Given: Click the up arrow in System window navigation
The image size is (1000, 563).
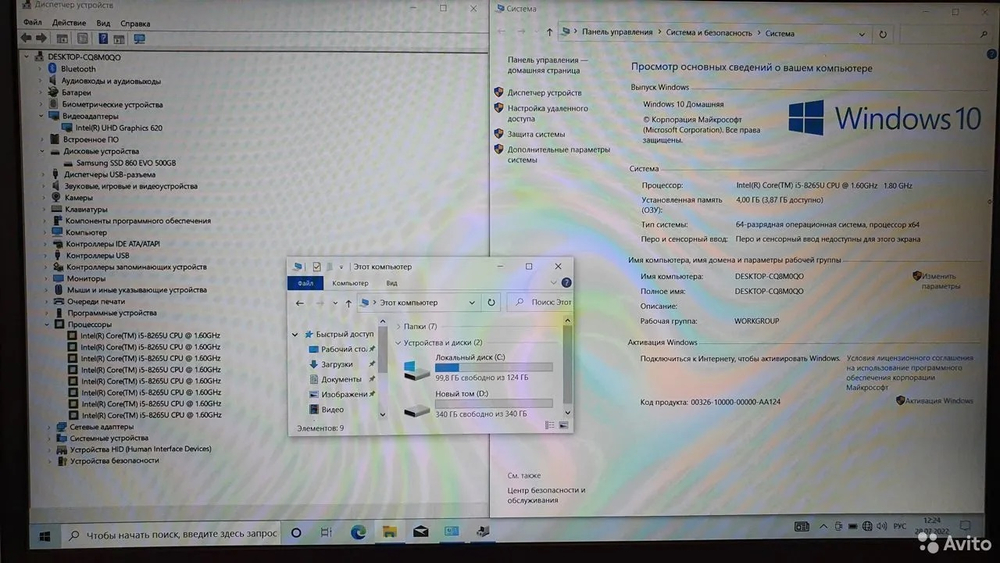Looking at the screenshot, I should pos(549,32).
